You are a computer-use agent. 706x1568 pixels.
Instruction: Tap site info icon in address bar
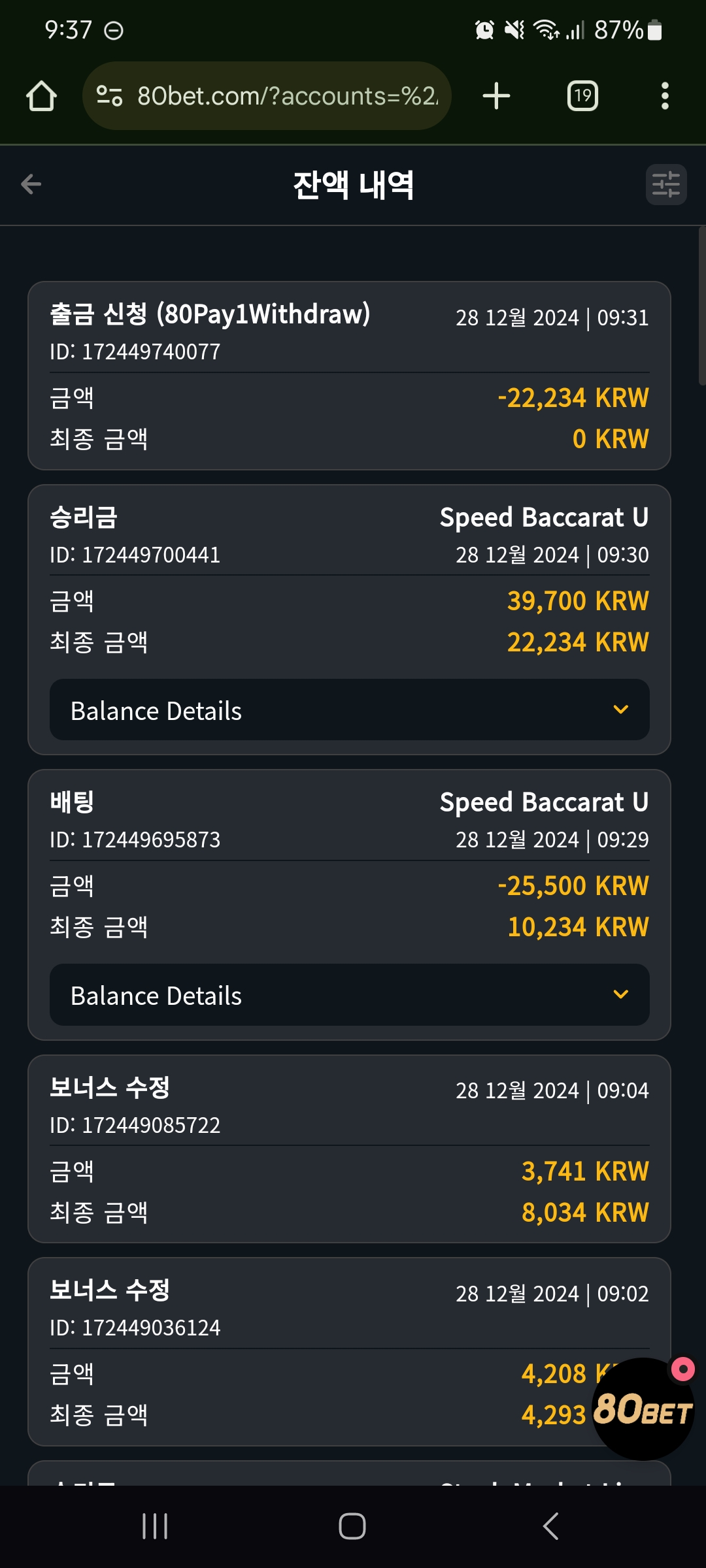point(109,96)
